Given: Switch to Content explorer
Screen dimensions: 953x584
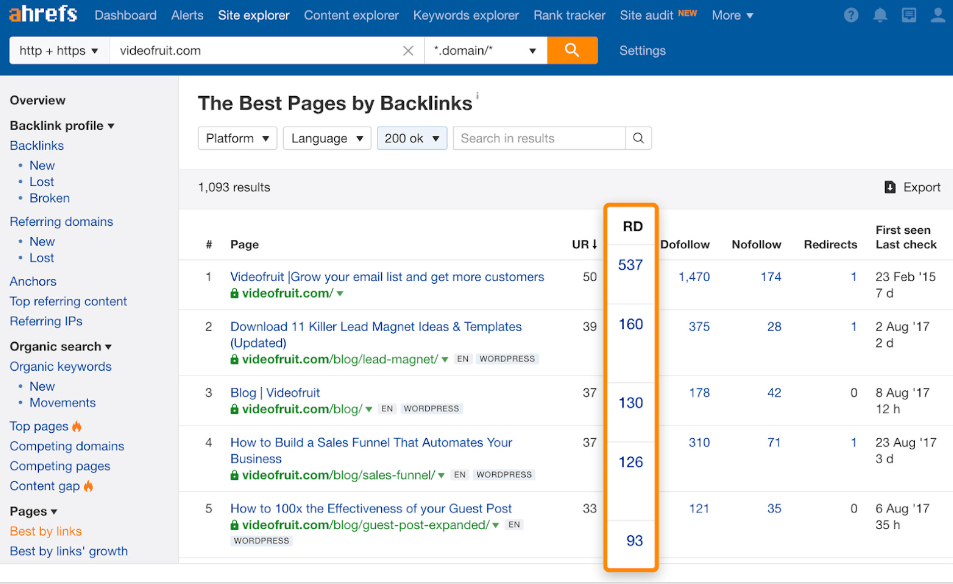Looking at the screenshot, I should pos(351,15).
